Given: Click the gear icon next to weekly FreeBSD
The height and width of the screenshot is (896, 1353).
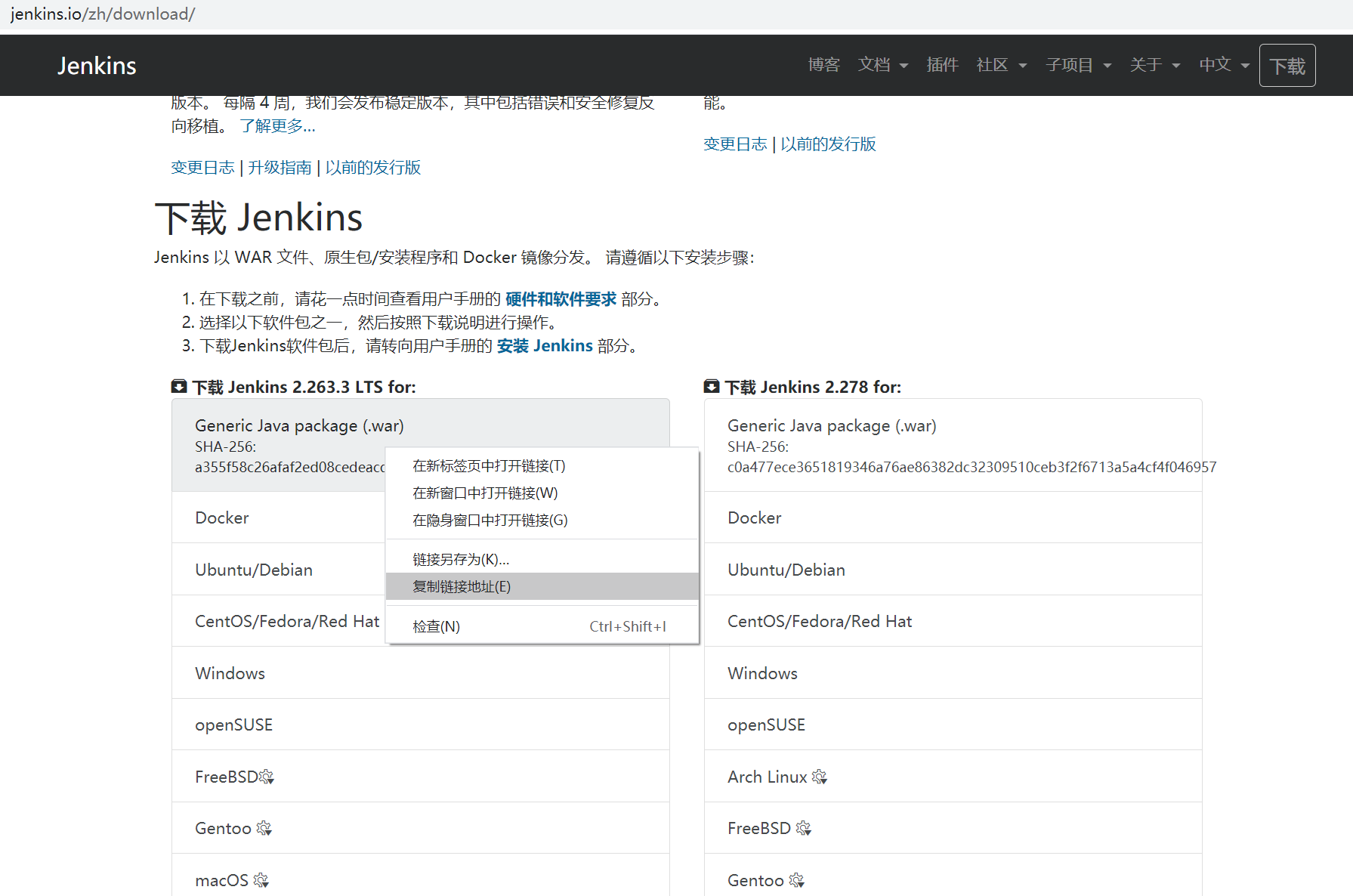Looking at the screenshot, I should (x=804, y=829).
